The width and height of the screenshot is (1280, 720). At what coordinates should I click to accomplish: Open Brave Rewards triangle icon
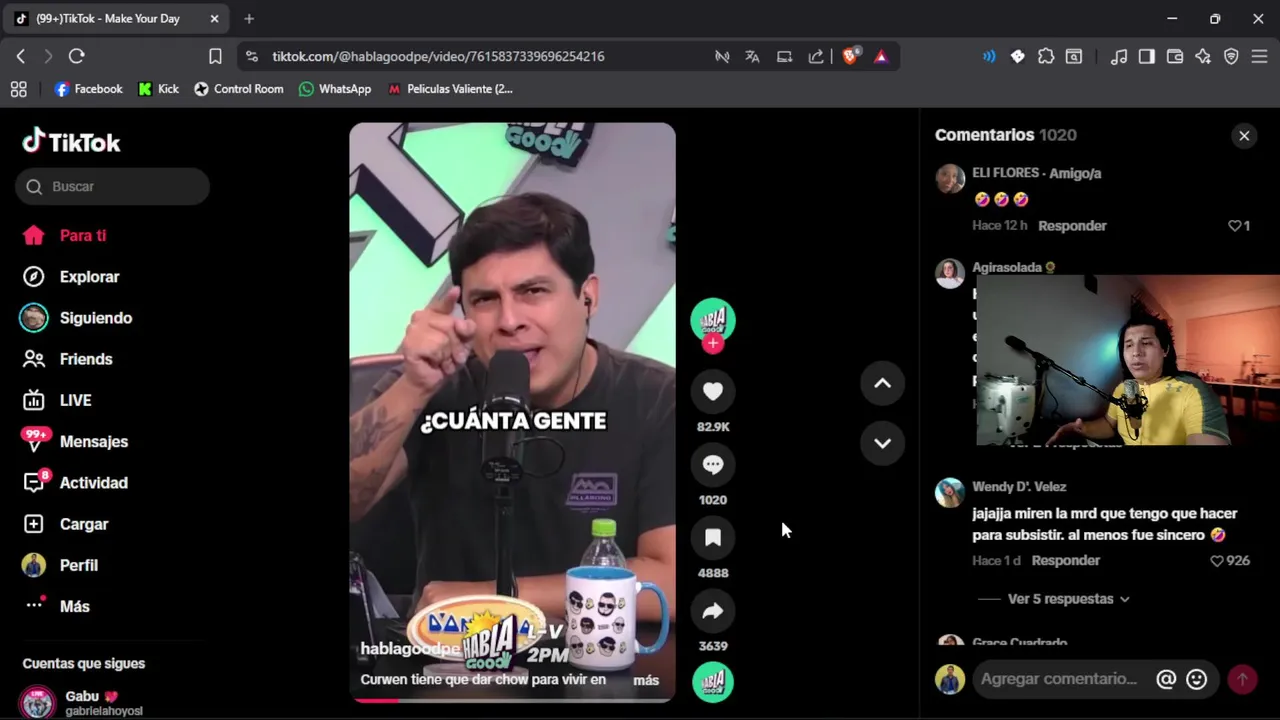click(881, 56)
